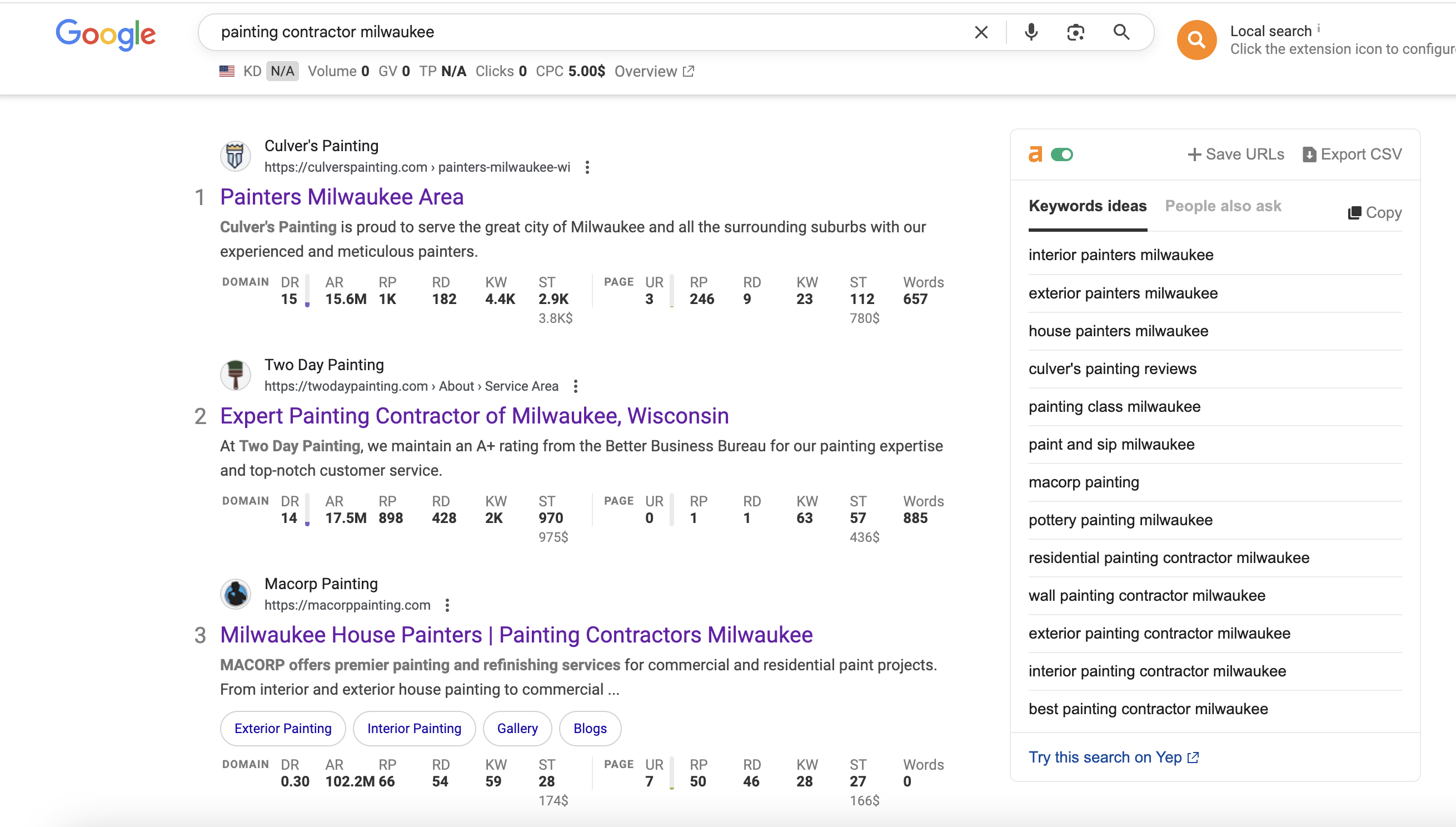
Task: Click Culver's page Words value 657
Action: pos(915,300)
